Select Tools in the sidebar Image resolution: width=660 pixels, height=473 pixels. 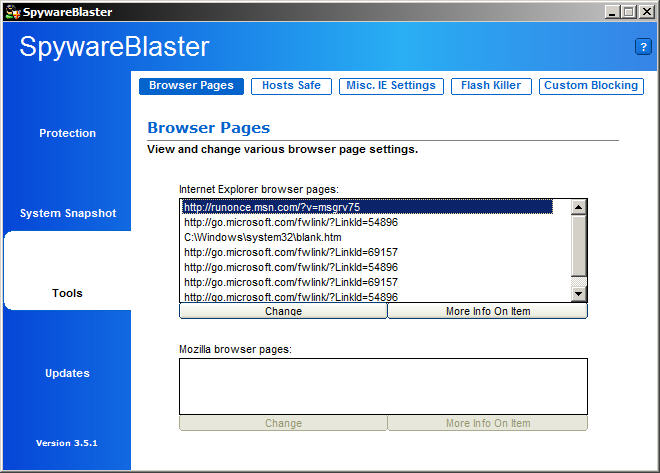pyautogui.click(x=67, y=293)
